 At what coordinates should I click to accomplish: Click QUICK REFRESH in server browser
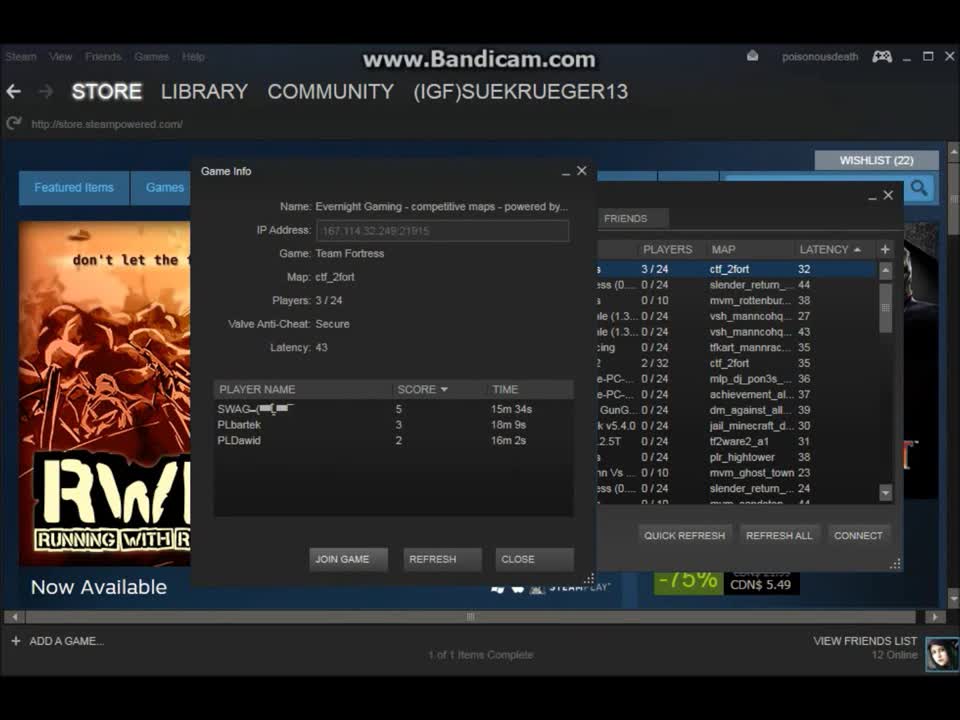(684, 535)
